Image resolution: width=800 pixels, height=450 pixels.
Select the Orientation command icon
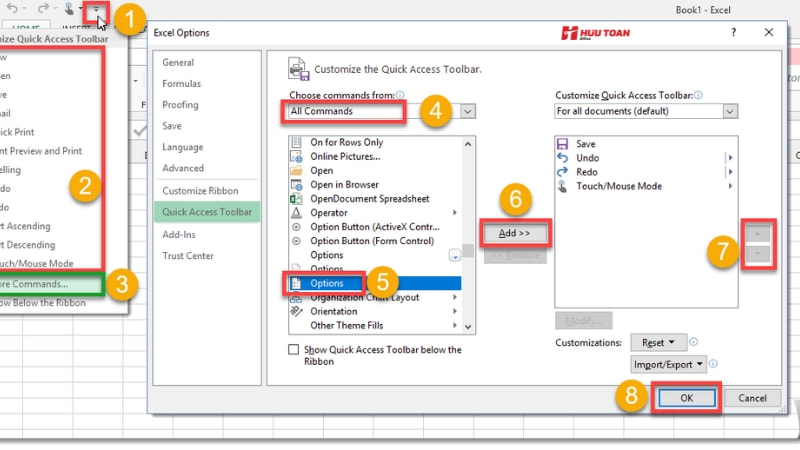296,311
